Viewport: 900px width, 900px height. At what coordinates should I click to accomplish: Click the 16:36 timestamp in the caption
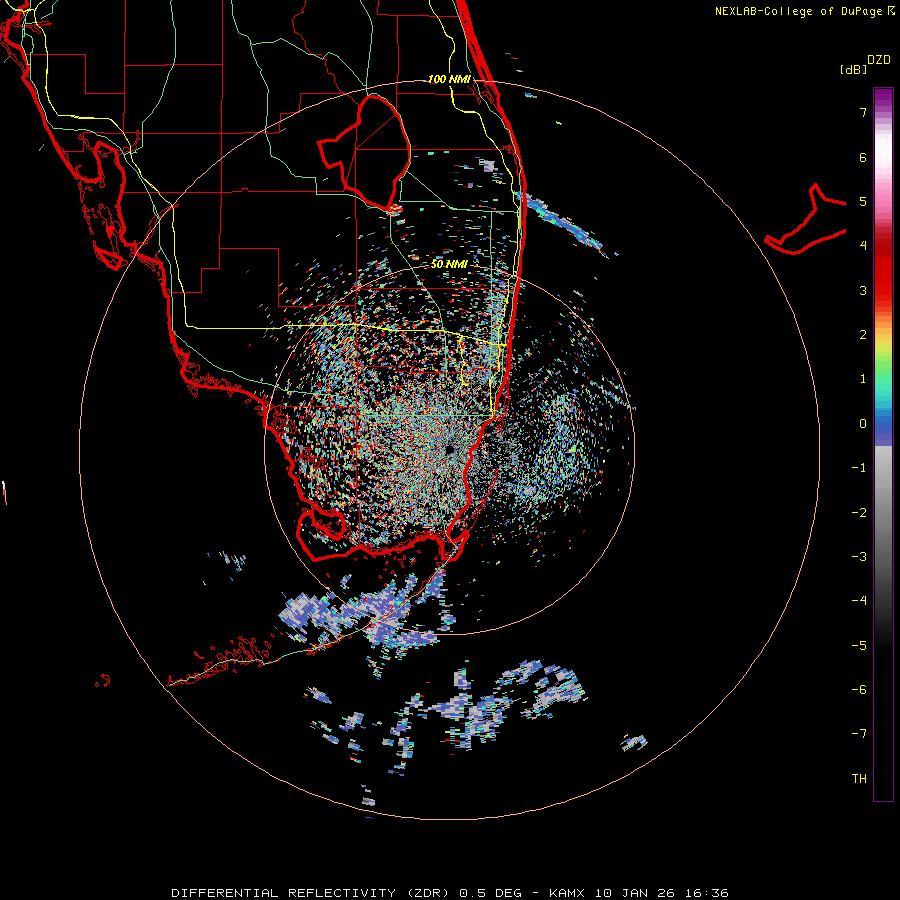pos(705,893)
